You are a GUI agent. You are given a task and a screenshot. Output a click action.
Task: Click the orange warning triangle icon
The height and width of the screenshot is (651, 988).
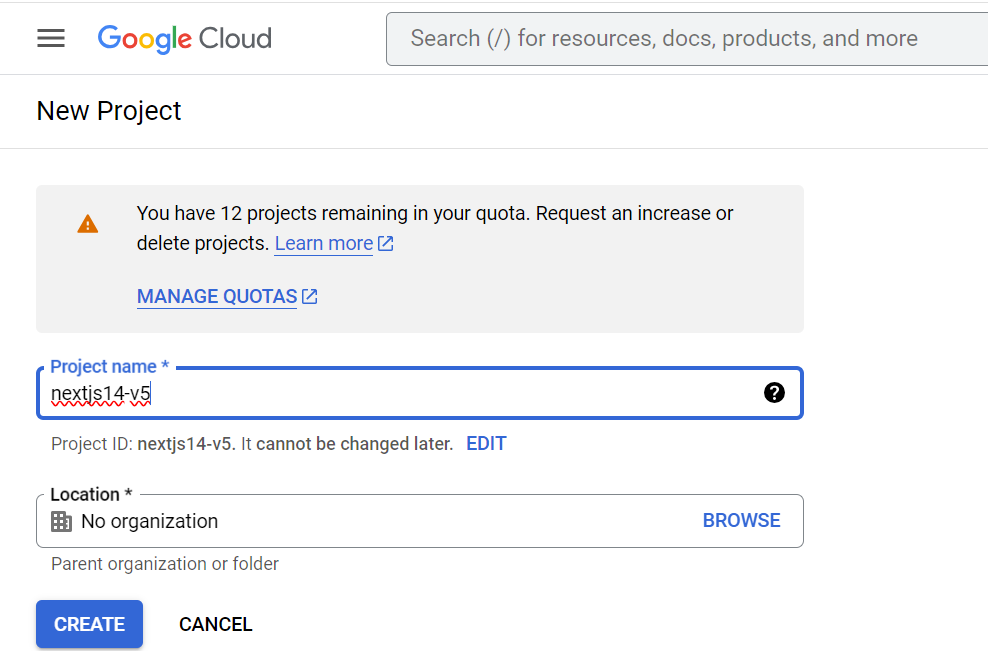point(88,224)
